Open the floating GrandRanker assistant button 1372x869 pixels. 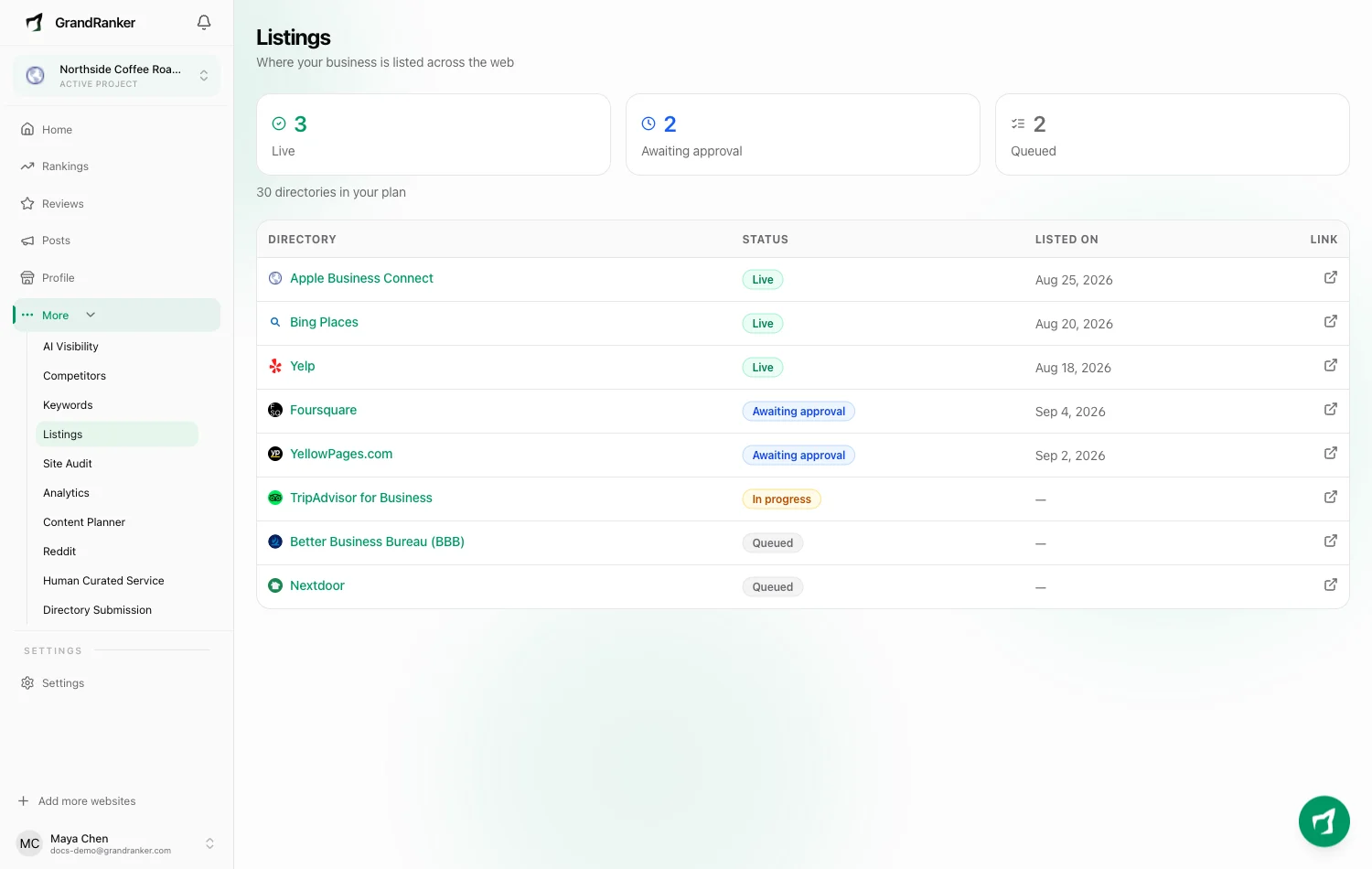pyautogui.click(x=1324, y=821)
